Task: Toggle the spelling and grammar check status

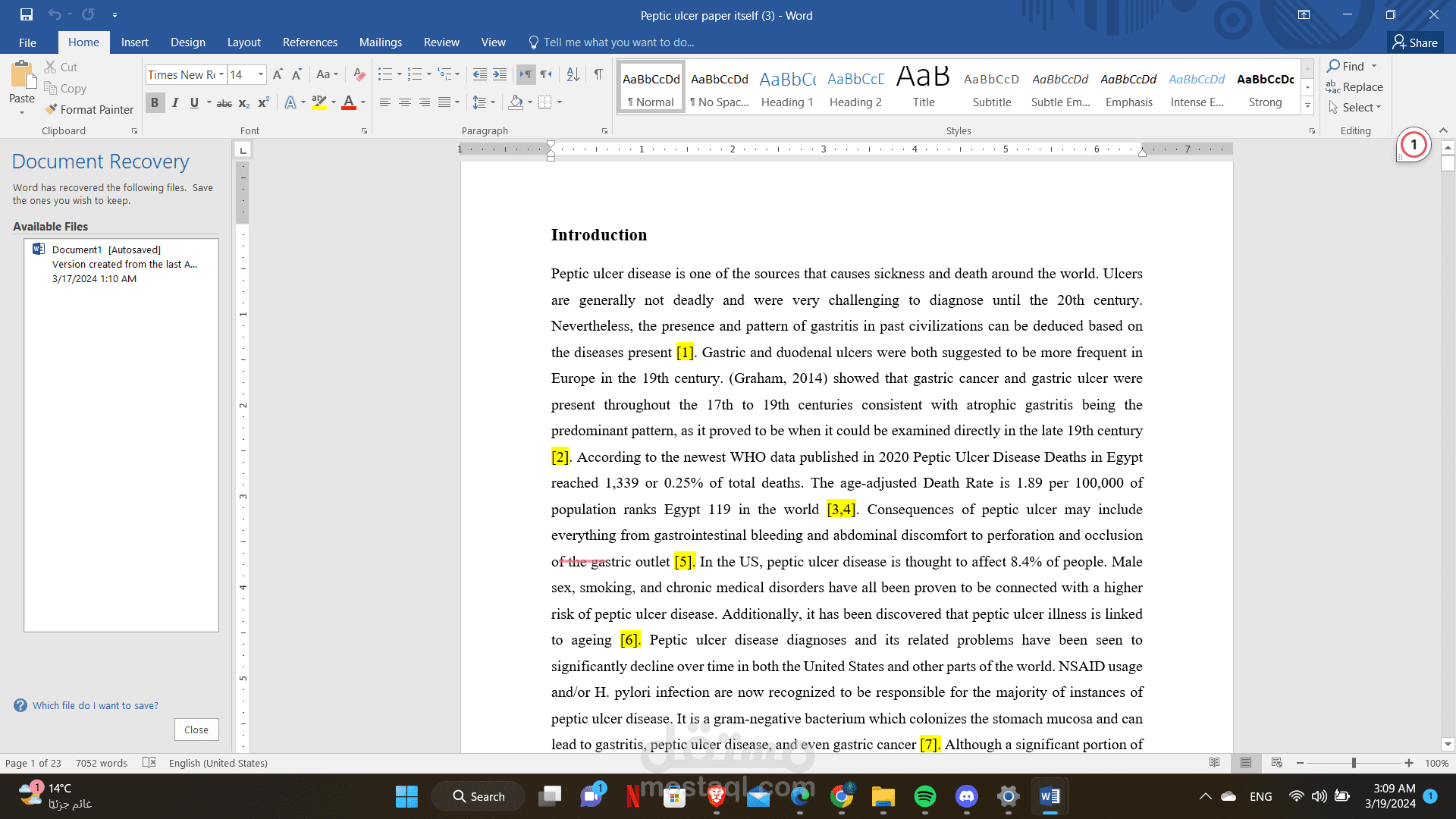Action: point(149,763)
